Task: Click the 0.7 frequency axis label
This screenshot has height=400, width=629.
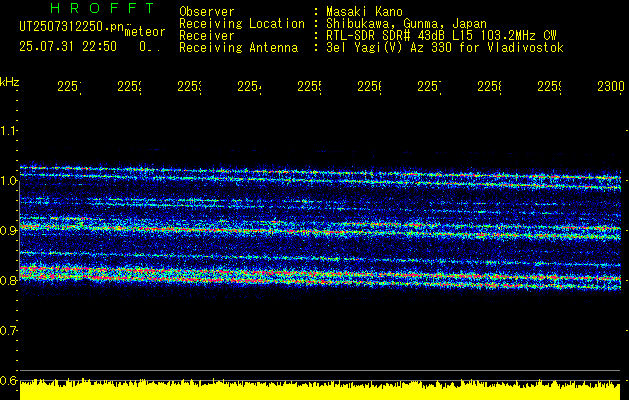Action: [x=8, y=331]
